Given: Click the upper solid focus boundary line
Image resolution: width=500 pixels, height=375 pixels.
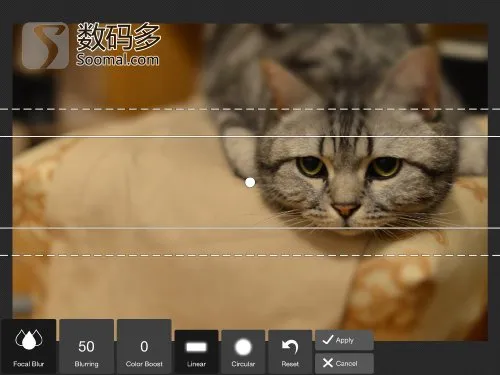Looking at the screenshot, I should coord(250,136).
